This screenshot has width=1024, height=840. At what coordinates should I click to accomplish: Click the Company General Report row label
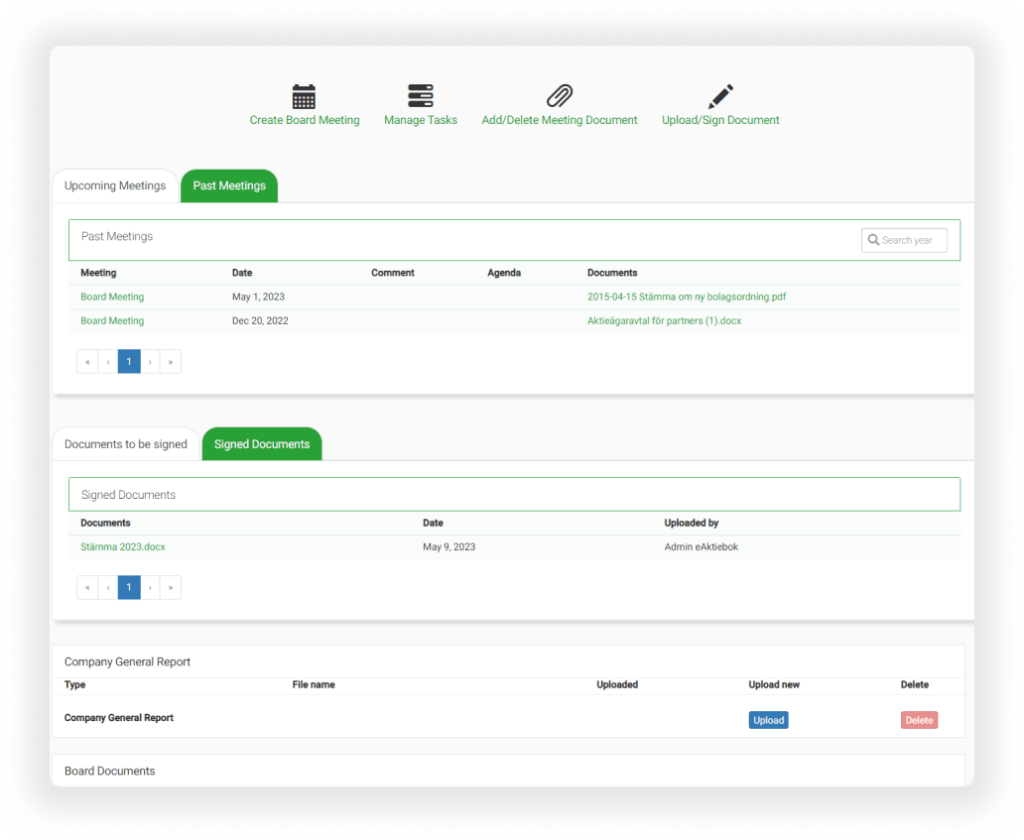pos(119,718)
